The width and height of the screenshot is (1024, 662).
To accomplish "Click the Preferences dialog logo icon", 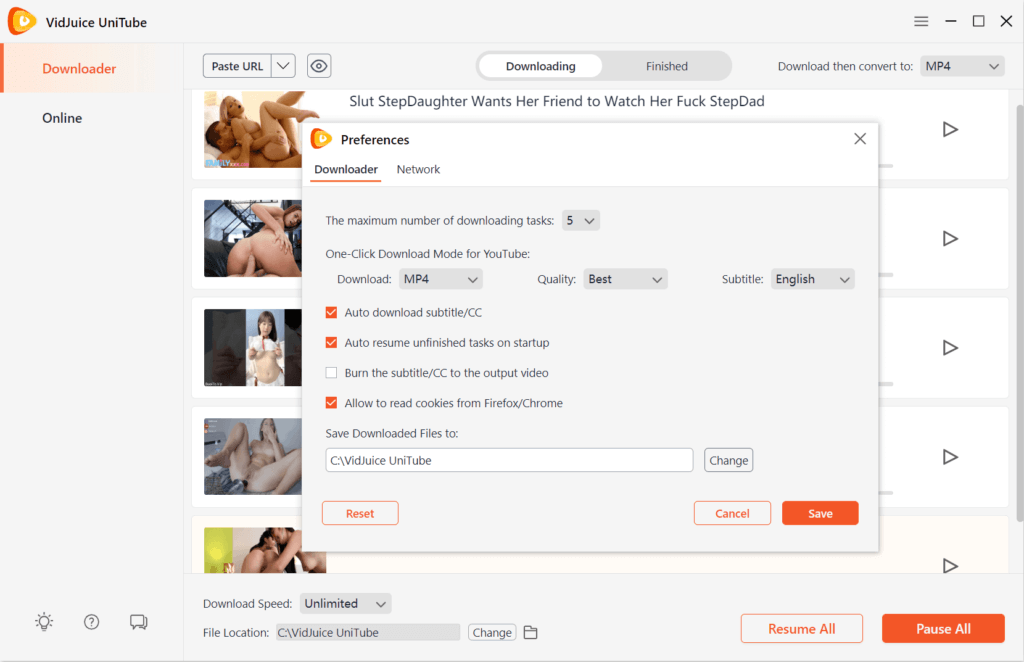I will pos(321,139).
